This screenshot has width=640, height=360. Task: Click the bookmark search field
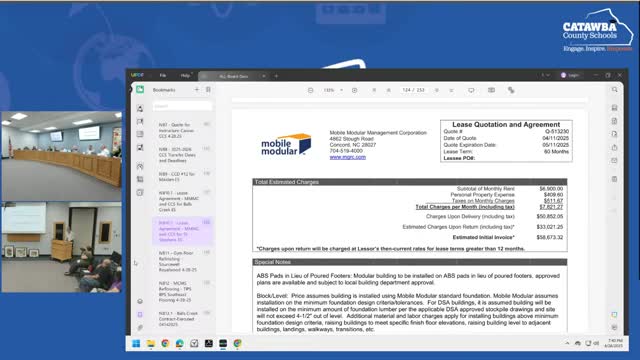(x=182, y=106)
